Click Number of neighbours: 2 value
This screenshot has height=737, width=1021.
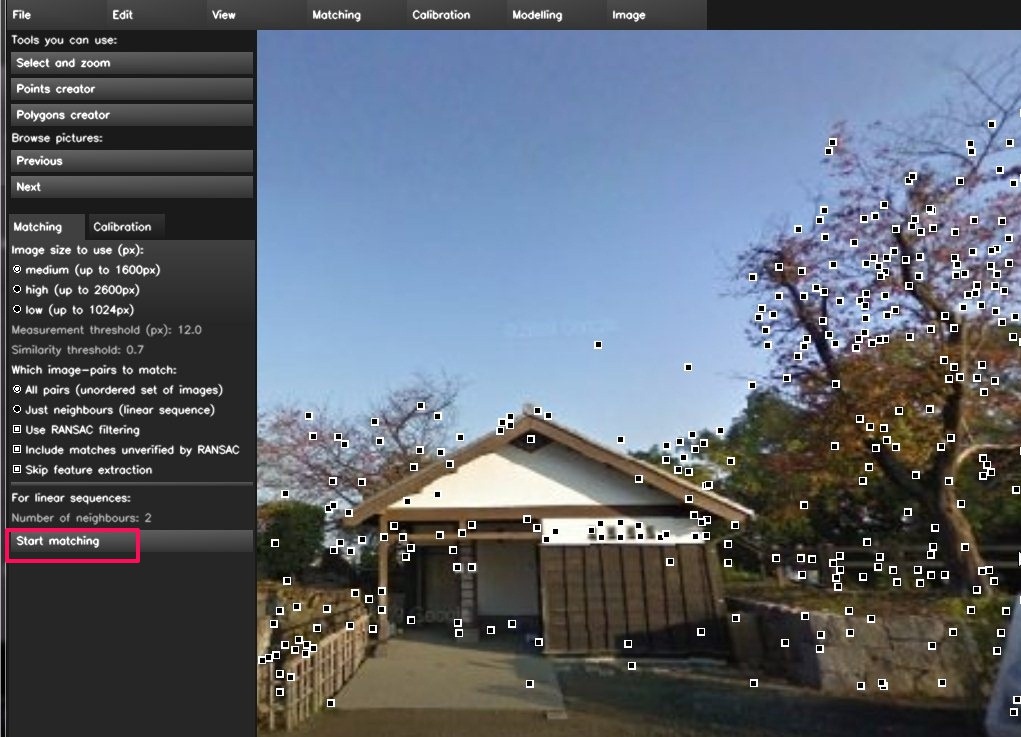pyautogui.click(x=81, y=518)
